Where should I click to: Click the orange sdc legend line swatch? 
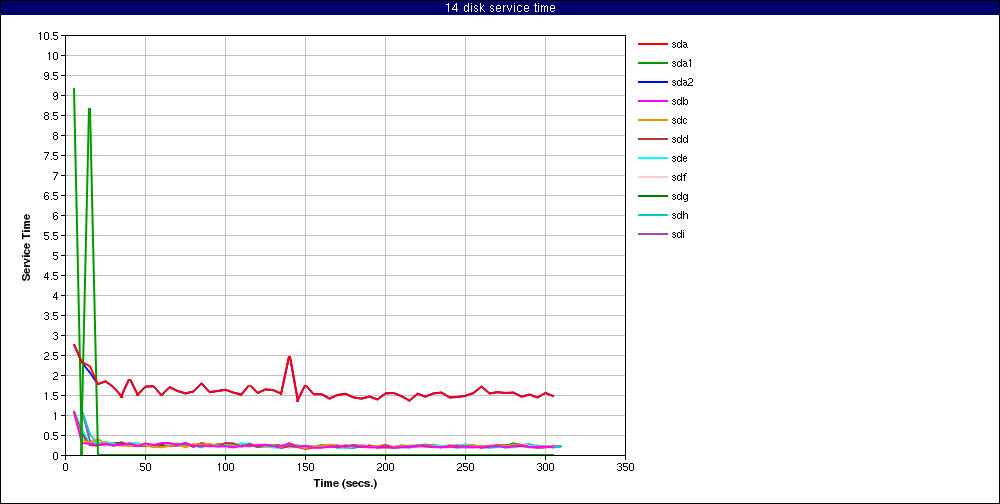652,121
